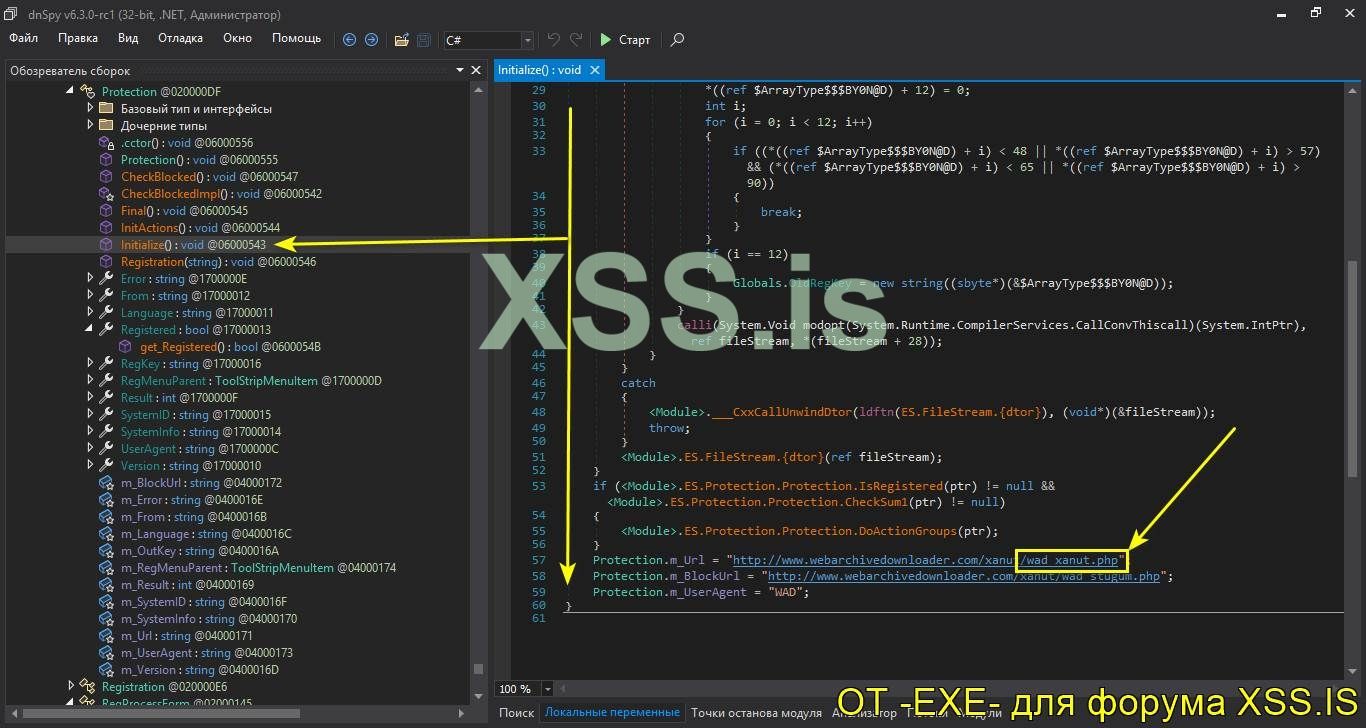Open the Правка menu

point(78,38)
